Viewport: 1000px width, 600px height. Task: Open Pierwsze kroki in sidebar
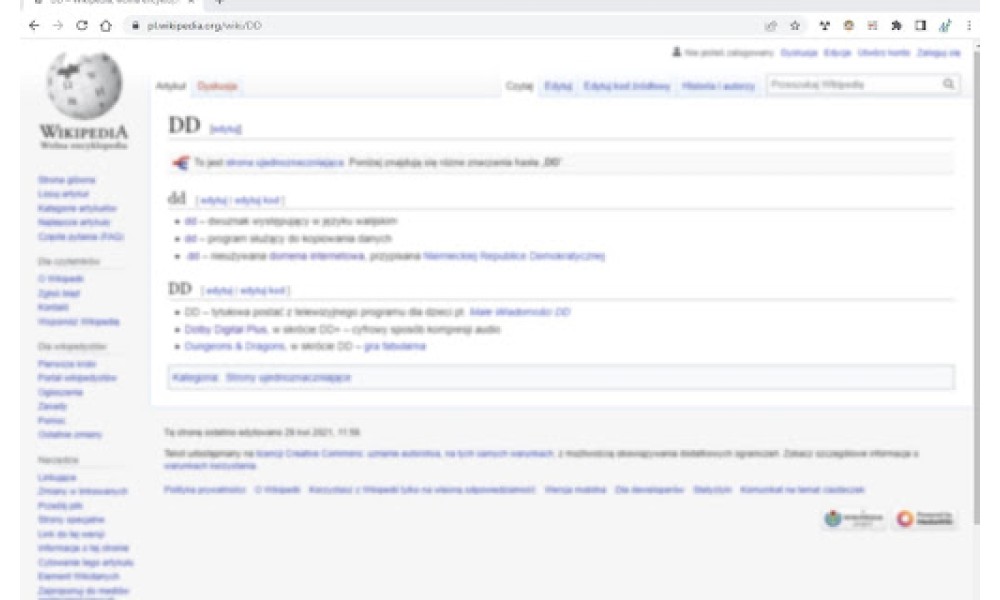pos(67,363)
